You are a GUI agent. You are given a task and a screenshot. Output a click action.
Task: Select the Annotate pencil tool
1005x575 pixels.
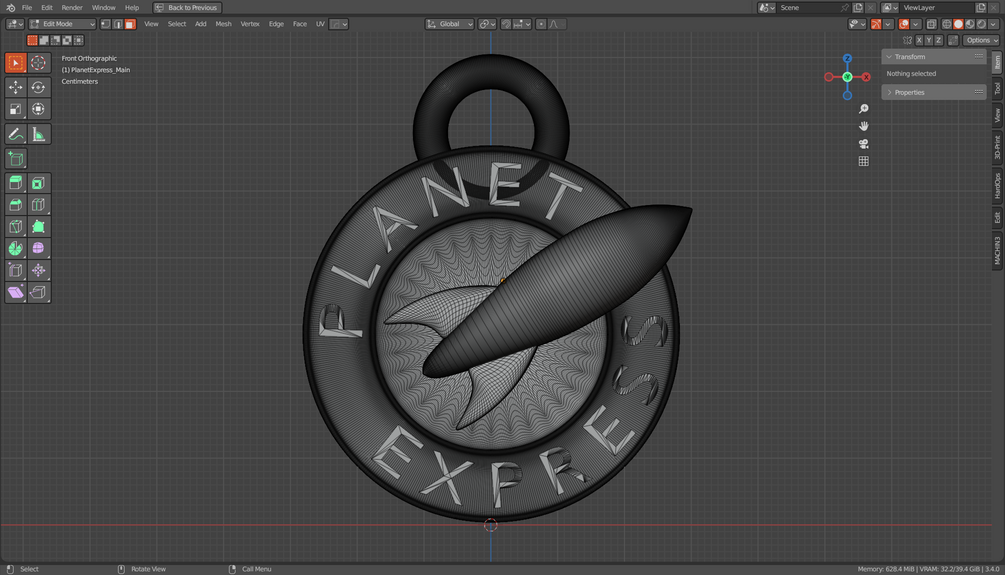[15, 135]
